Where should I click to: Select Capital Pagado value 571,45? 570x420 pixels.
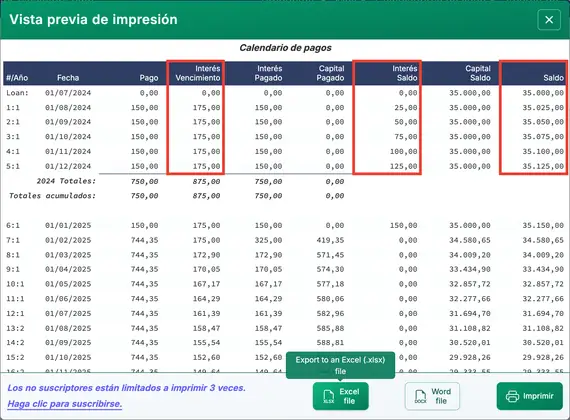pyautogui.click(x=330, y=255)
